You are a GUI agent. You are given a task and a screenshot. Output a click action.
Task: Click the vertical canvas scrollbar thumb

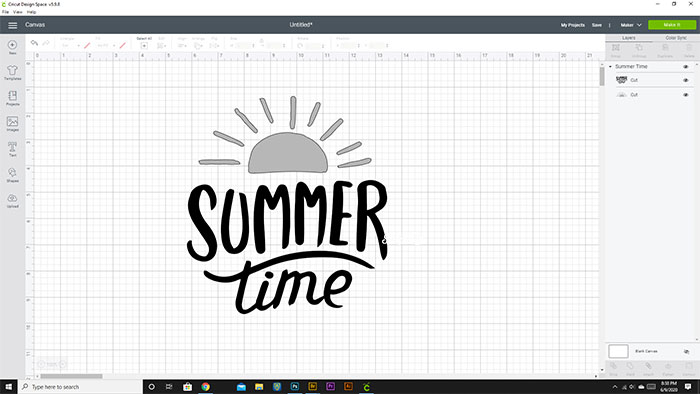pyautogui.click(x=602, y=76)
